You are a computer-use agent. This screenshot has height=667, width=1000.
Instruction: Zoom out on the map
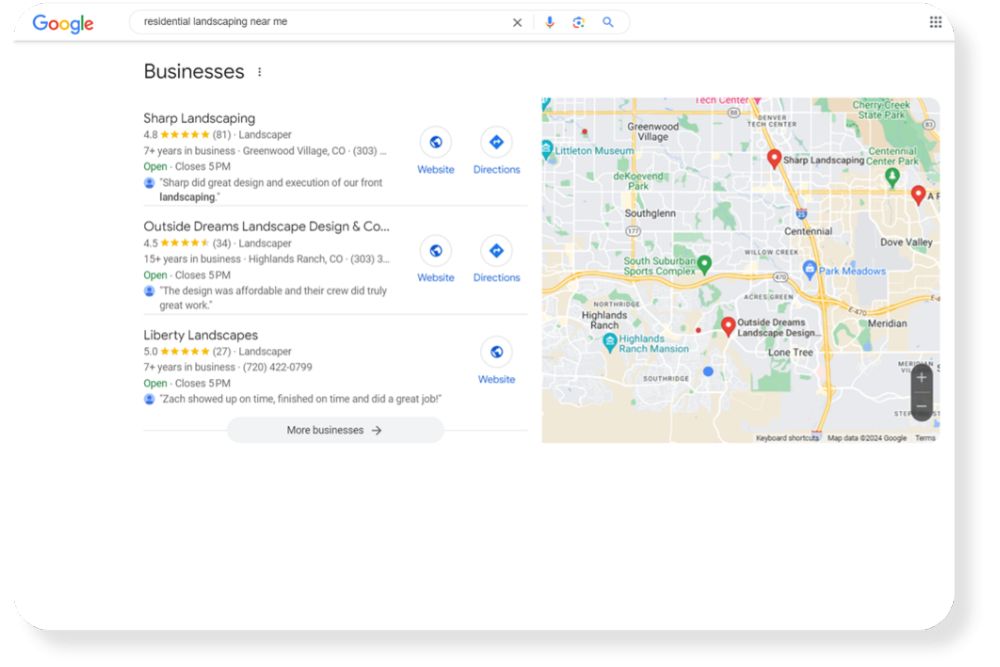point(922,406)
